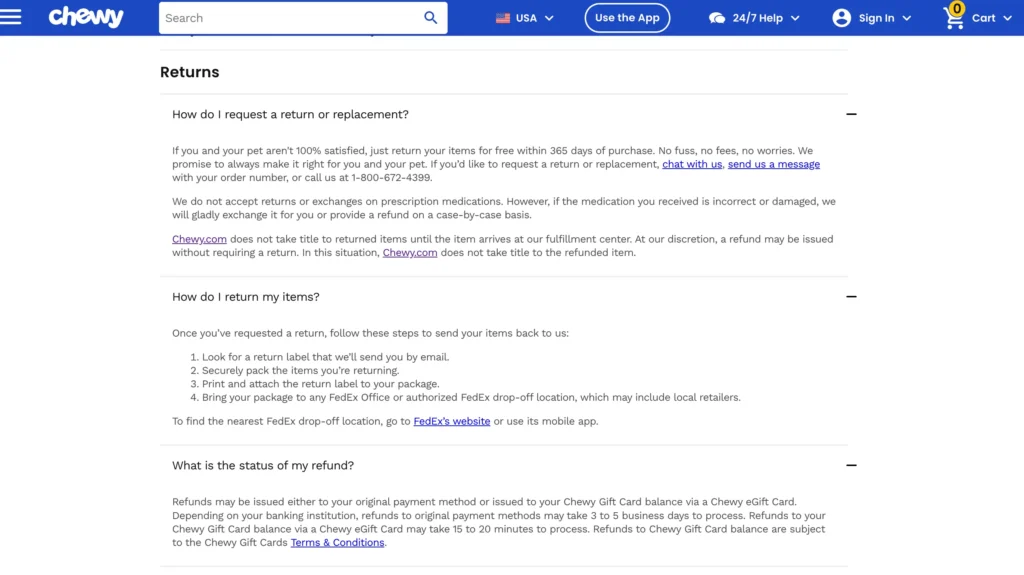
Task: Follow the 'send us a message' link
Action: pos(773,164)
